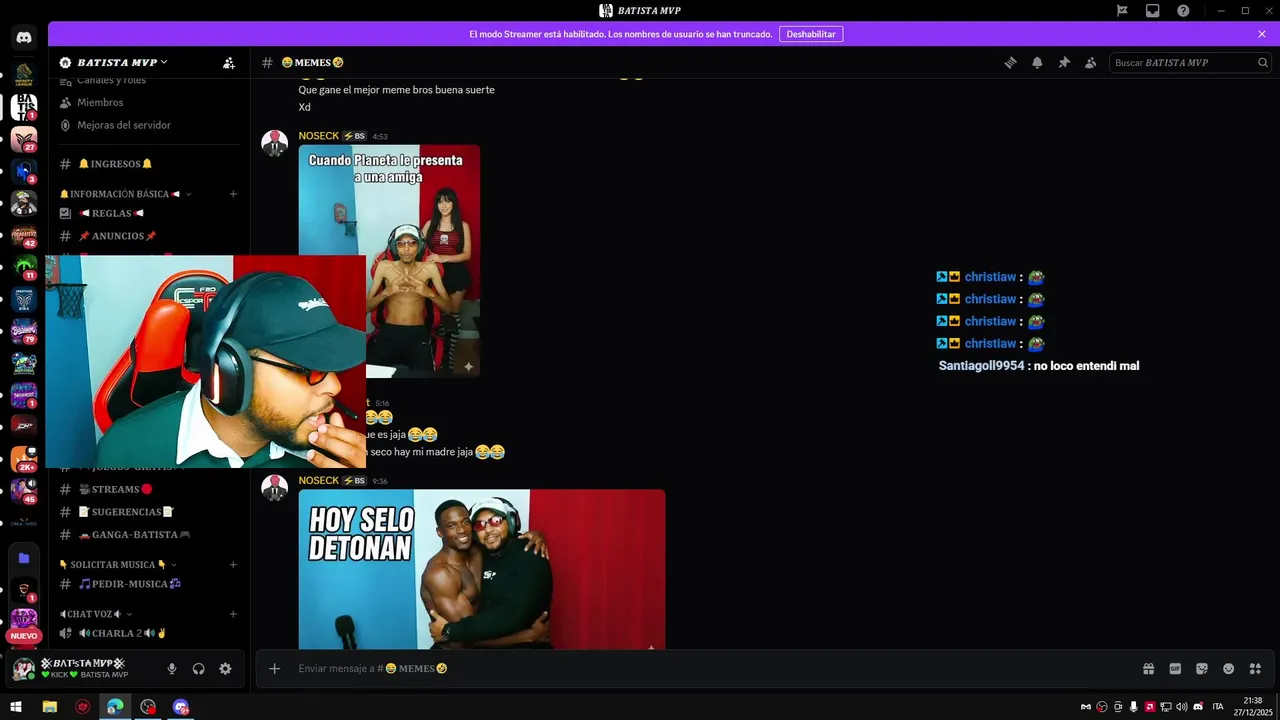
Task: Add channel to CHAT VOZ category
Action: (233, 614)
